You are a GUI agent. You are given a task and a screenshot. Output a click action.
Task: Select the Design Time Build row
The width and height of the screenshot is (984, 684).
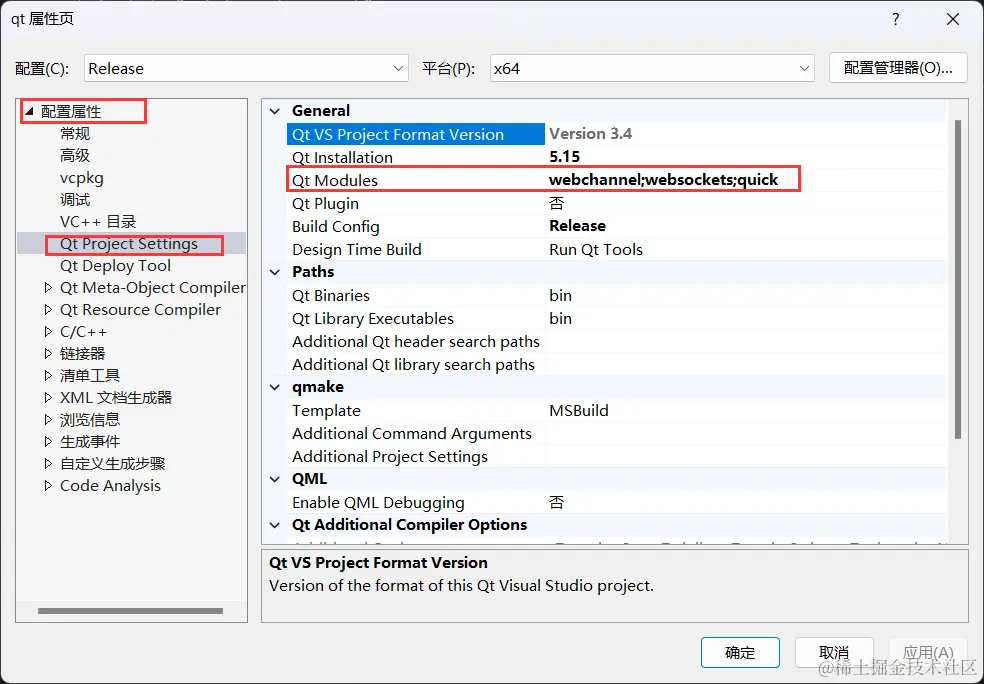point(616,249)
